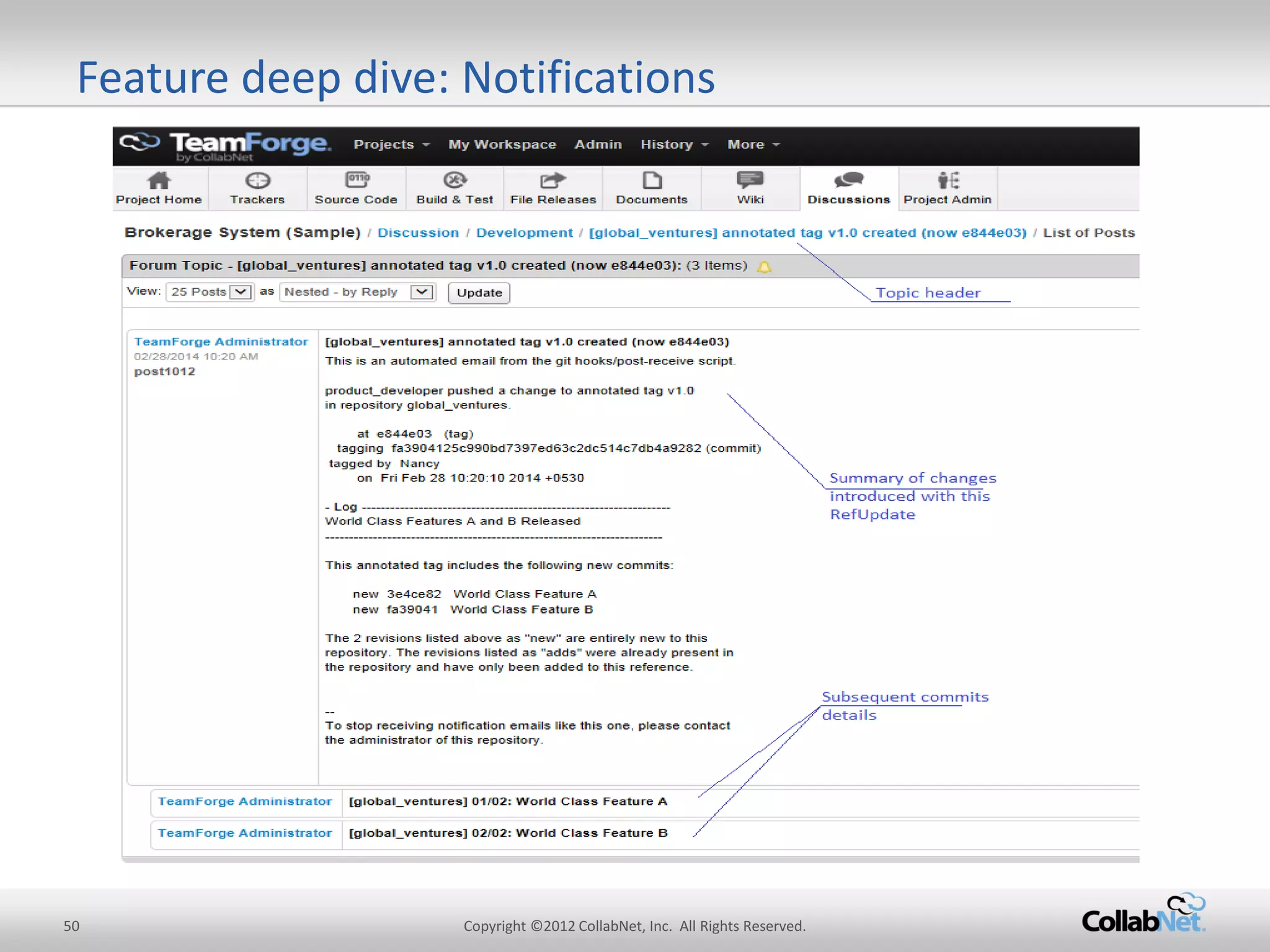
Task: Click the TeamForge logo
Action: [225, 146]
